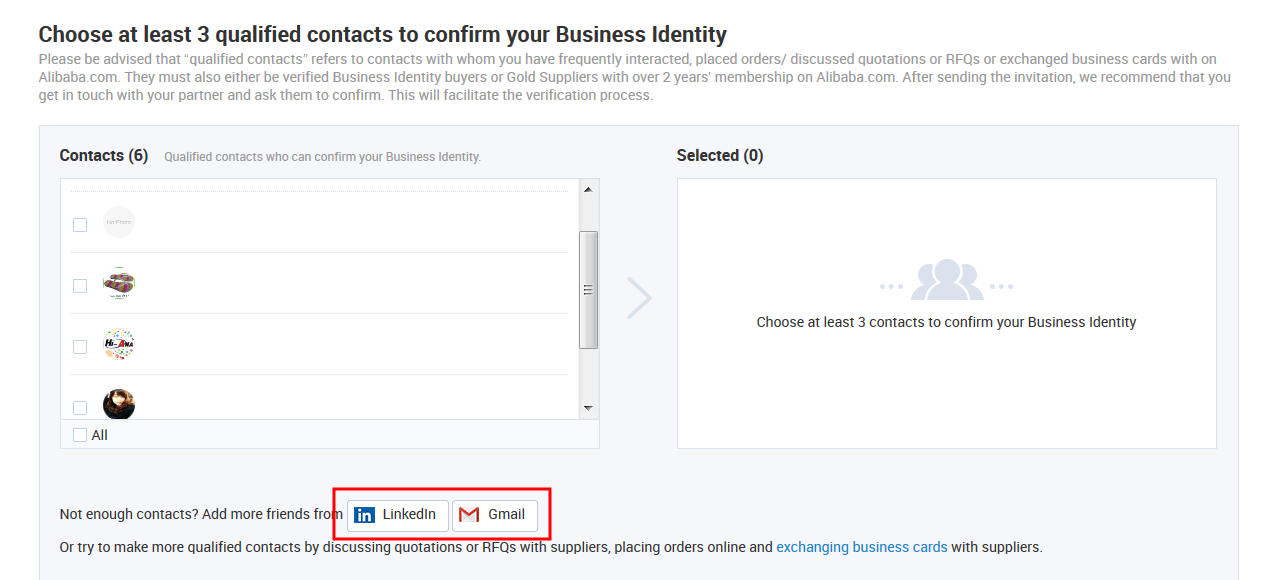Click the LinkedIn logo icon
Viewport: 1282px width, 580px height.
pos(365,515)
